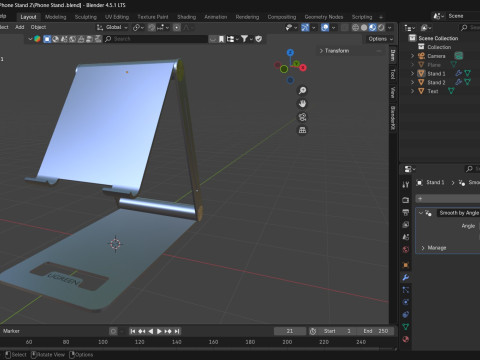
Task: Click the Camera data icon in outliner
Action: (x=459, y=56)
